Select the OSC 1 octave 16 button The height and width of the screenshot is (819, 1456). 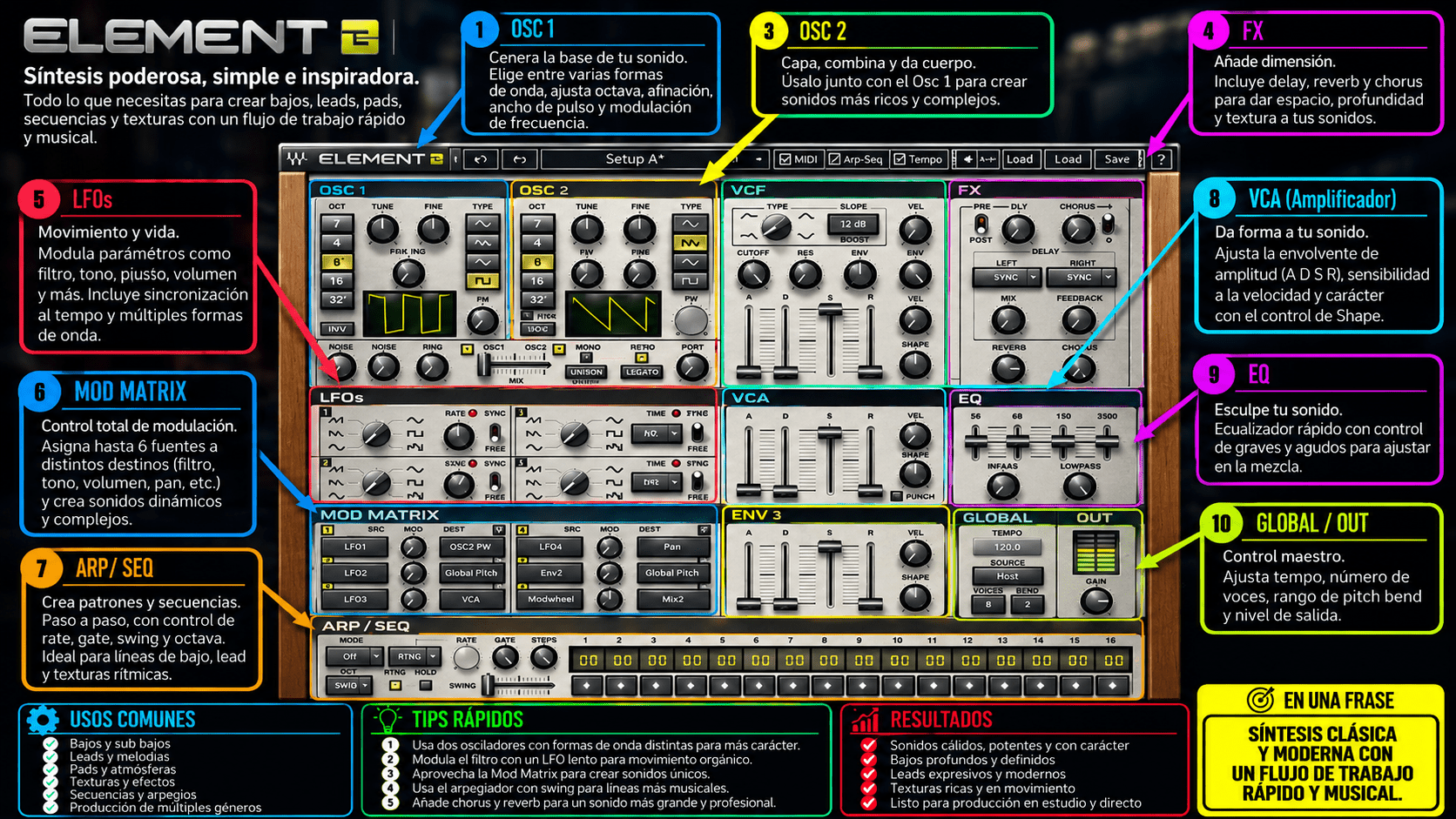coord(337,280)
